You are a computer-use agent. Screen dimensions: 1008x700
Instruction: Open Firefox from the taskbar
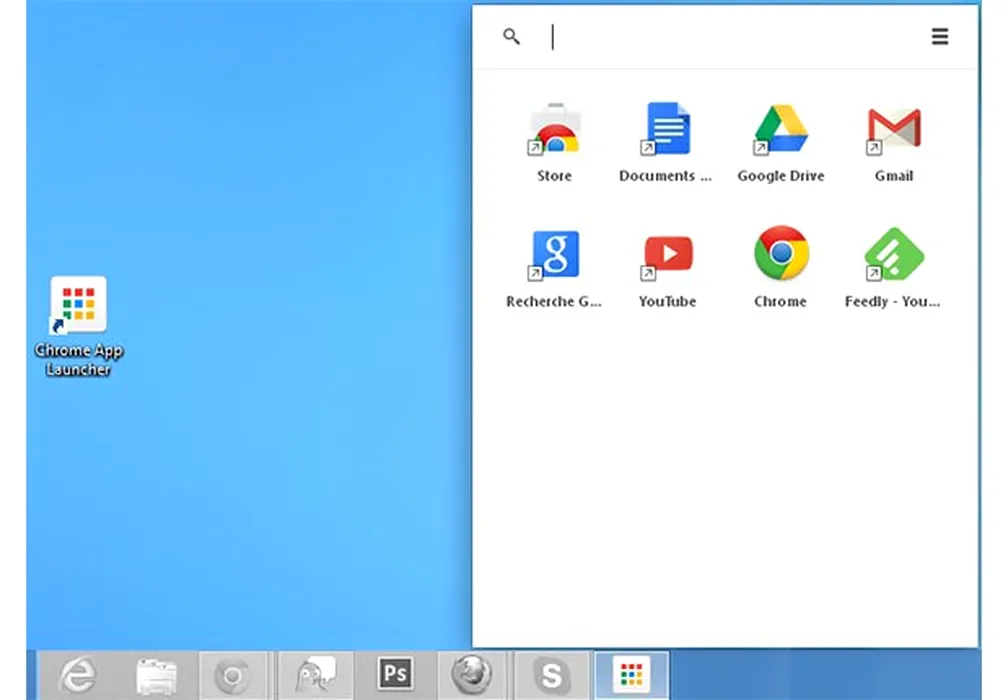coord(471,675)
